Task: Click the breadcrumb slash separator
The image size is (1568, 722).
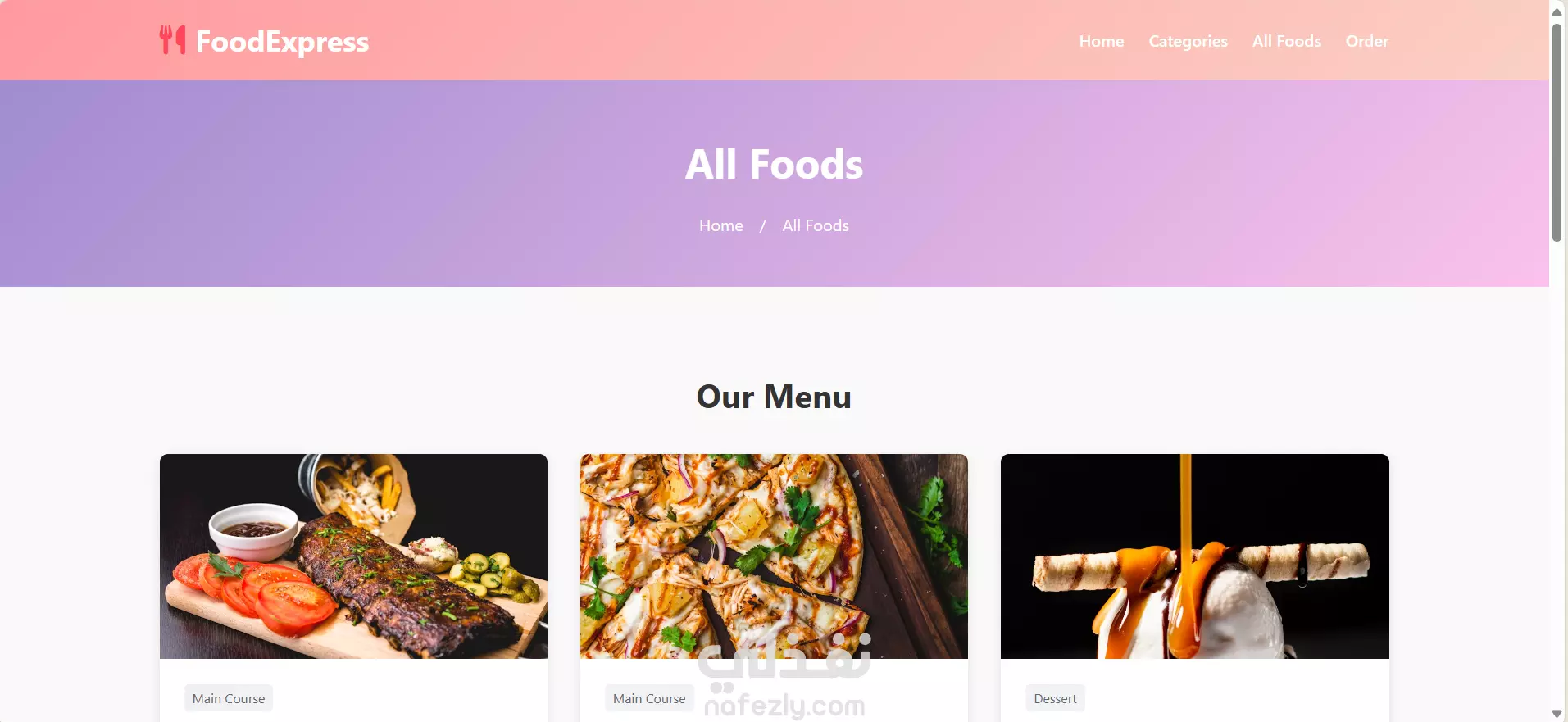Action: click(762, 225)
